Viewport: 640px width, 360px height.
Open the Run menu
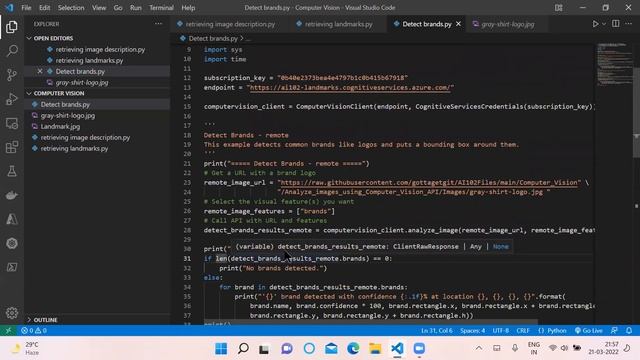click(136, 7)
